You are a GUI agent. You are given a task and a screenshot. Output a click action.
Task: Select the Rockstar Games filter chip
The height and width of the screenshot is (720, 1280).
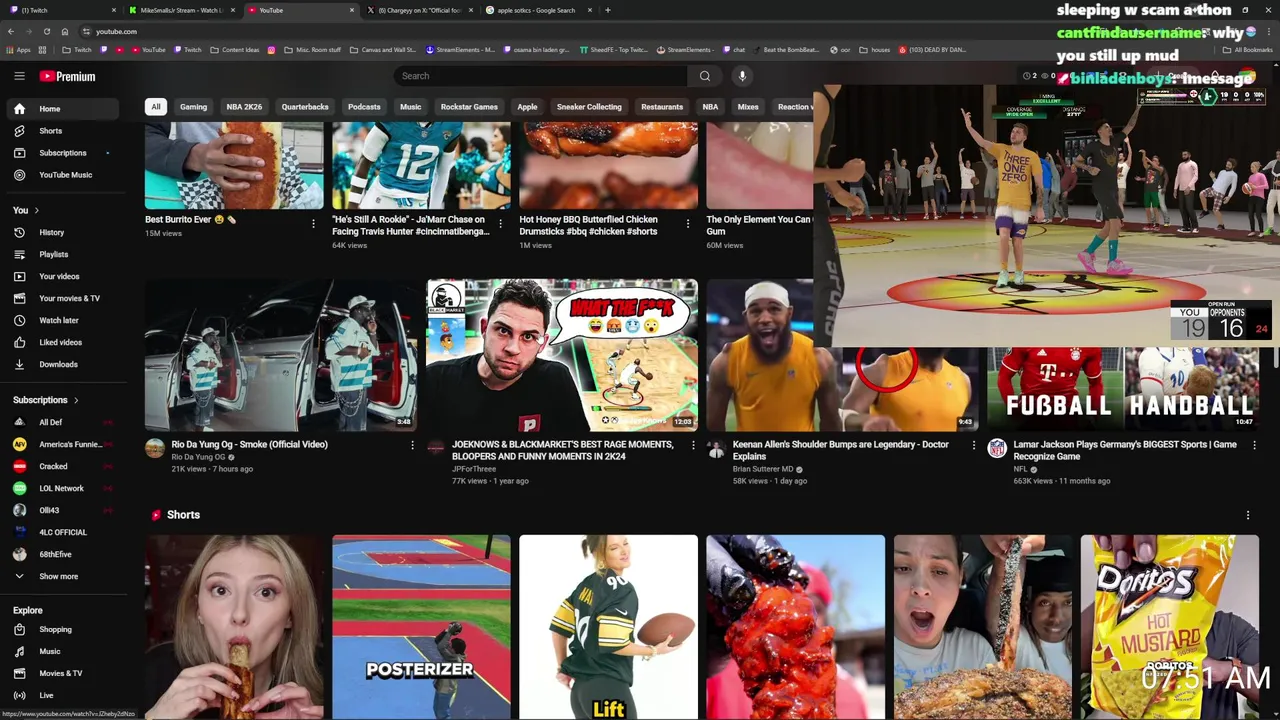[469, 107]
